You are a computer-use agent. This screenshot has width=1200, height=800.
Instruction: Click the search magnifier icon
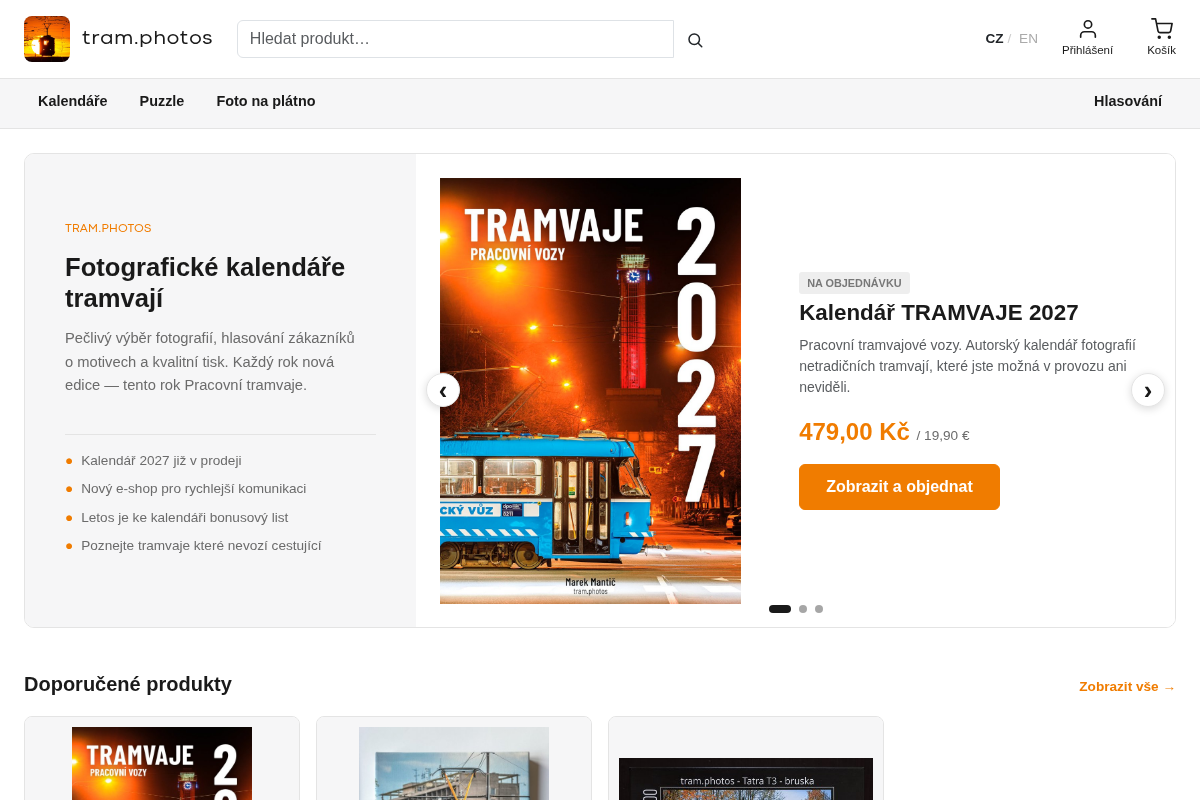click(695, 40)
